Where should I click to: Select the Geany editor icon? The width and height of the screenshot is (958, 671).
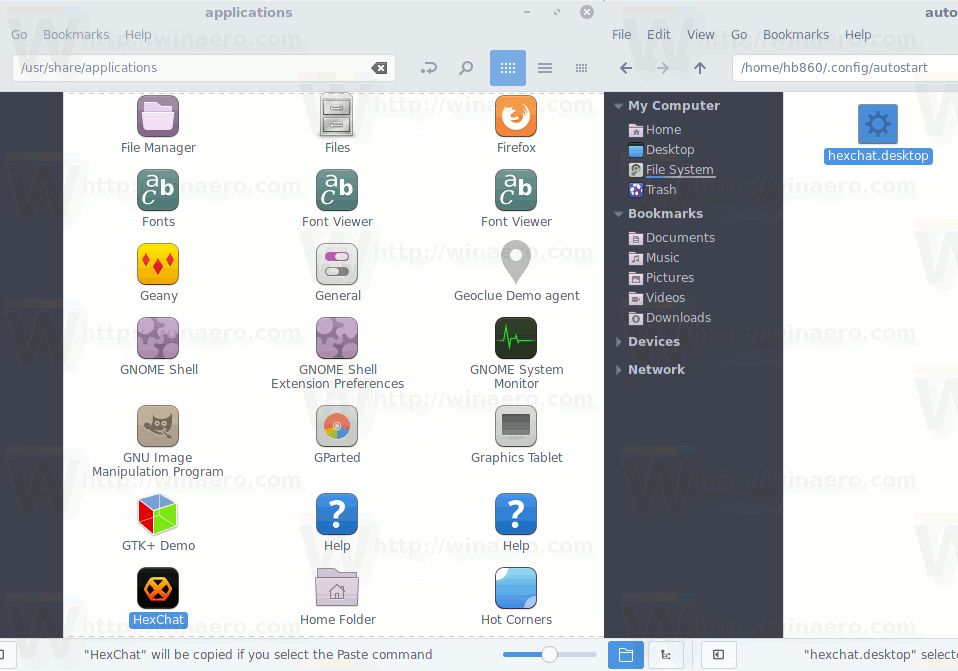pos(157,263)
